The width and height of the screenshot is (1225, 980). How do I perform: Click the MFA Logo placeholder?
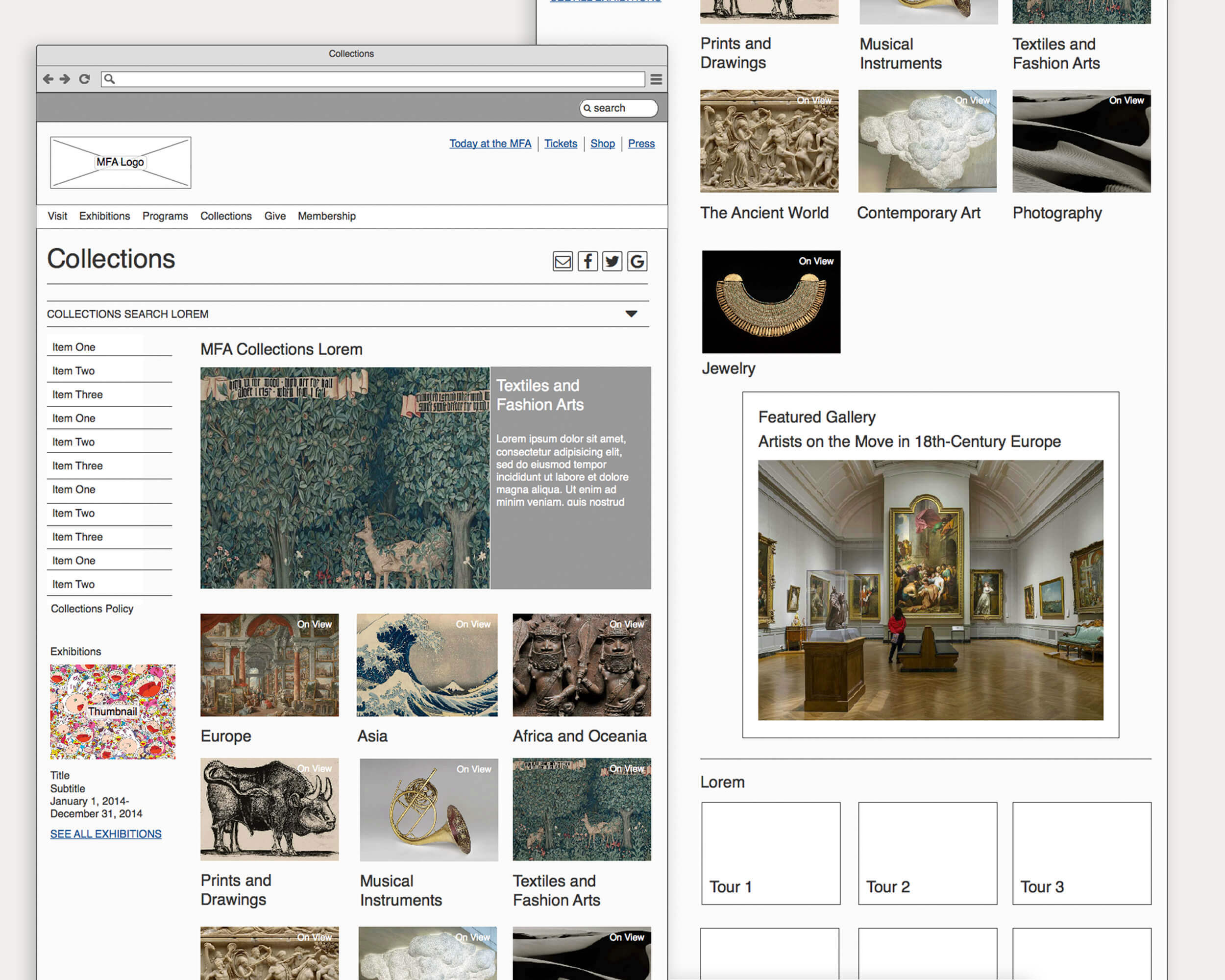click(121, 163)
